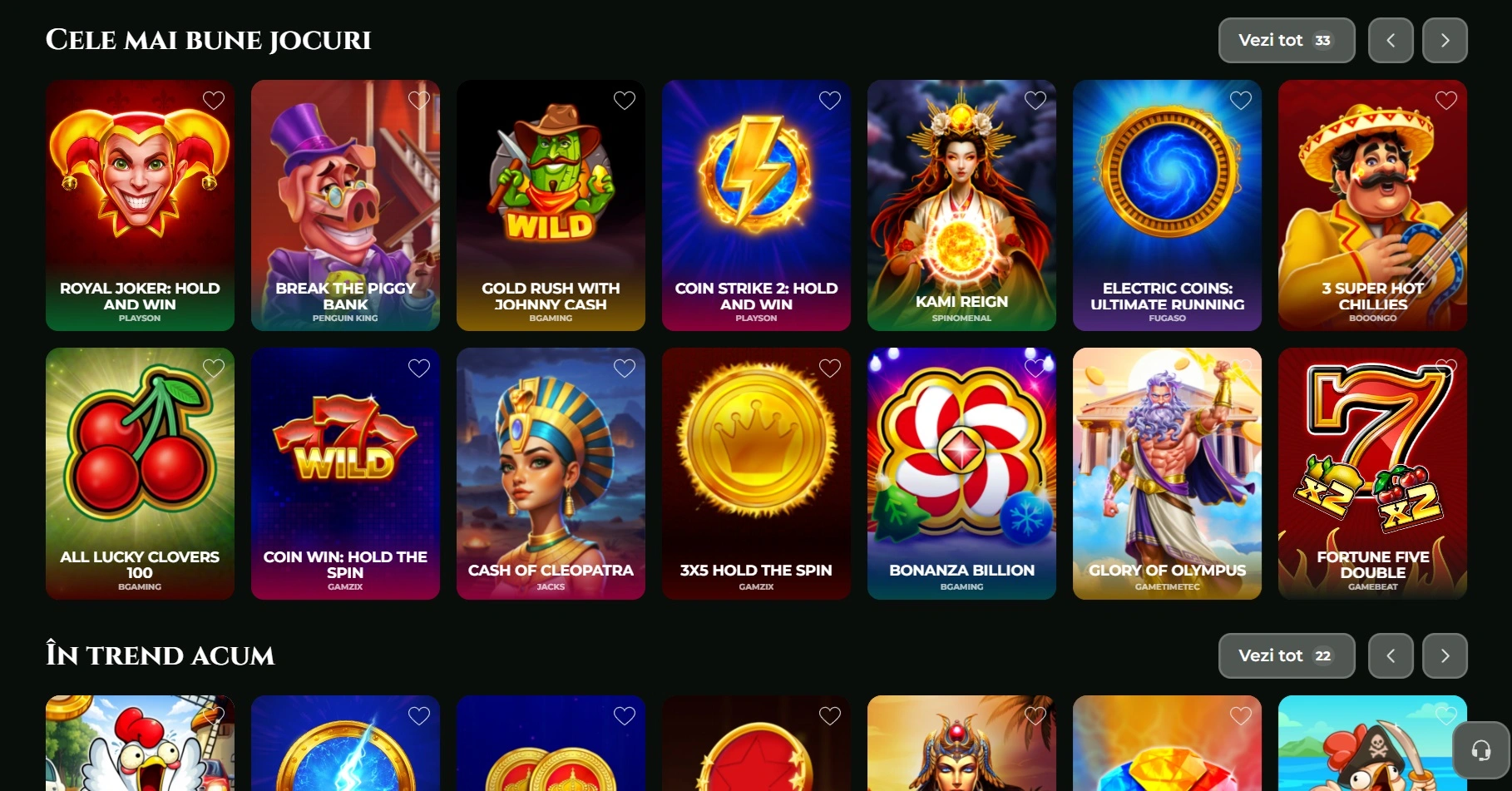Open Vezi tot 33 for best games
Screen dimensions: 1512x791
pos(1287,40)
